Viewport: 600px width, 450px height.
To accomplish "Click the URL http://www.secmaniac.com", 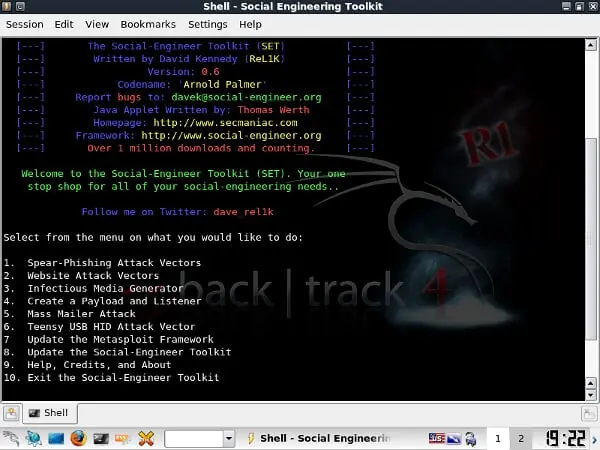I will (x=225, y=123).
